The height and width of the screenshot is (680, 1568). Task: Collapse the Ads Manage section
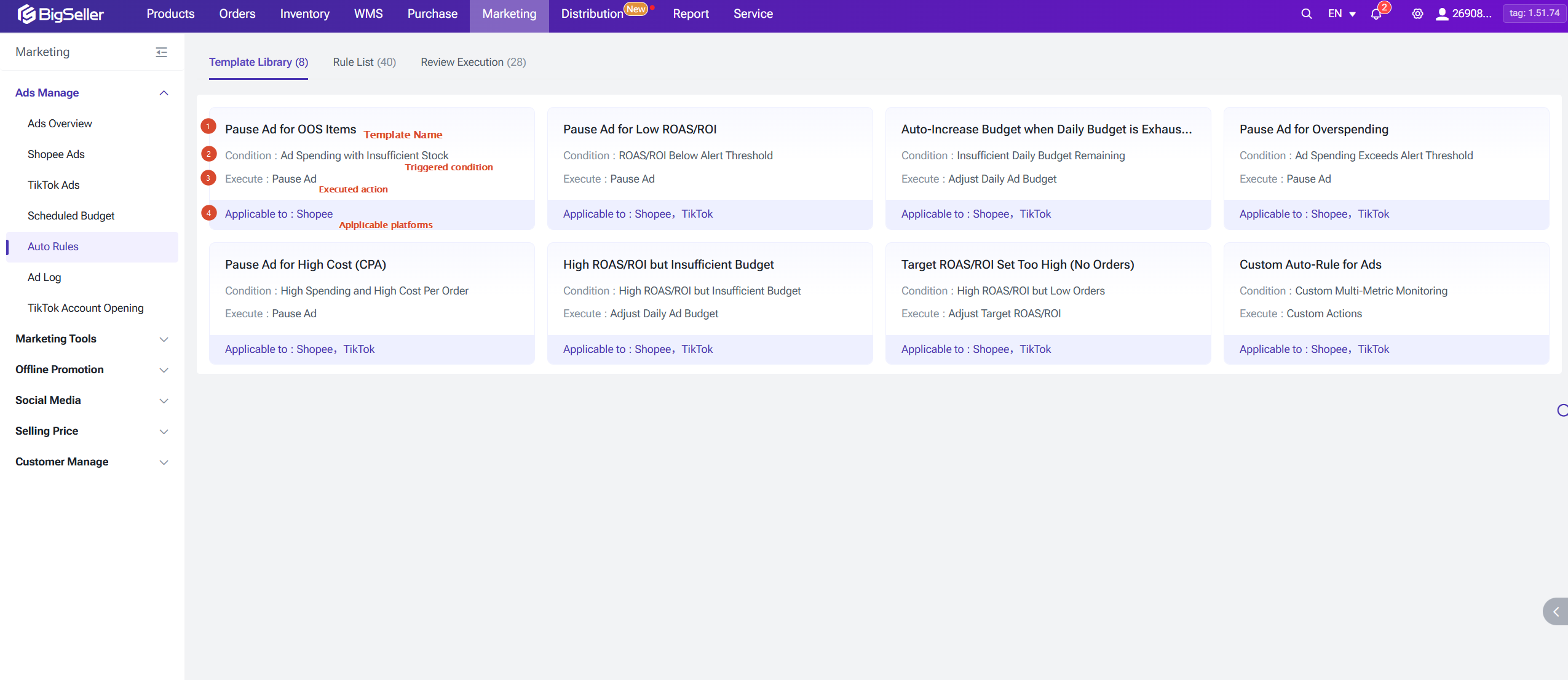pyautogui.click(x=164, y=93)
